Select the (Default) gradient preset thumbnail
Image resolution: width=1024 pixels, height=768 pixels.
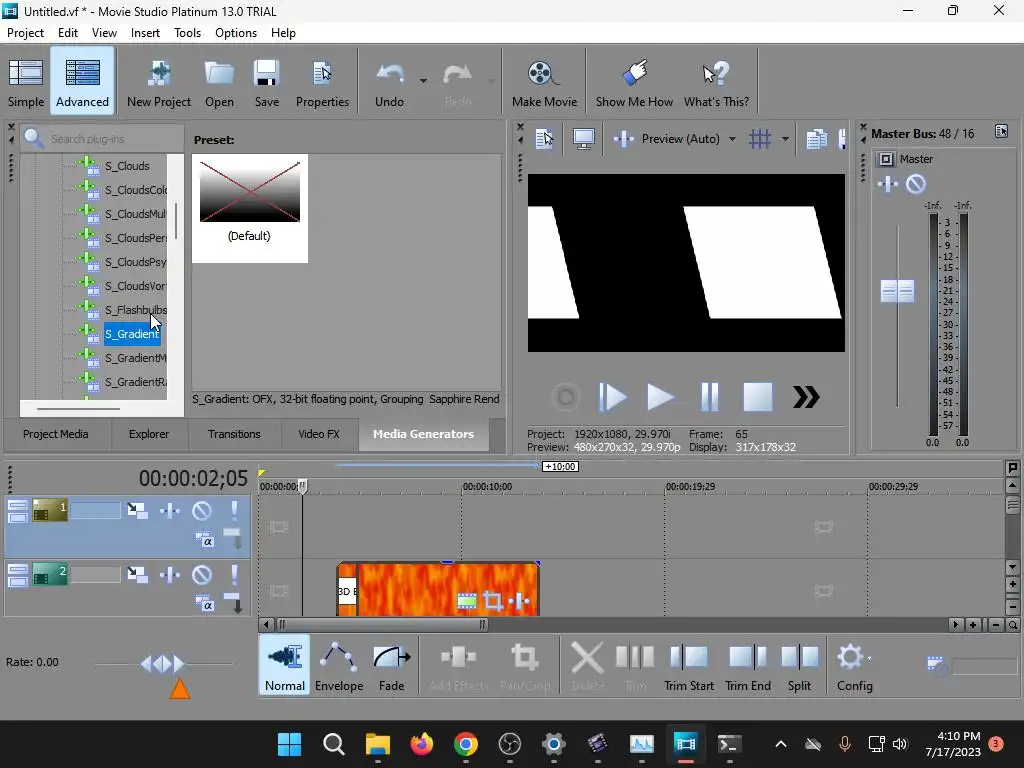(x=249, y=208)
